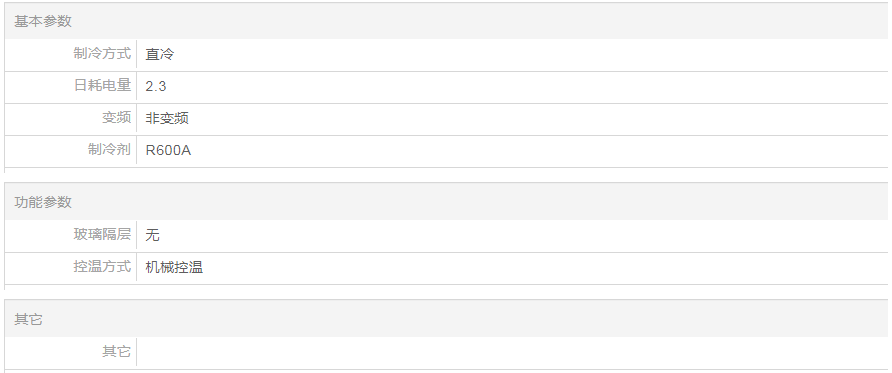892x373 pixels.
Task: Select the 日耗电量 label
Action: pos(102,86)
